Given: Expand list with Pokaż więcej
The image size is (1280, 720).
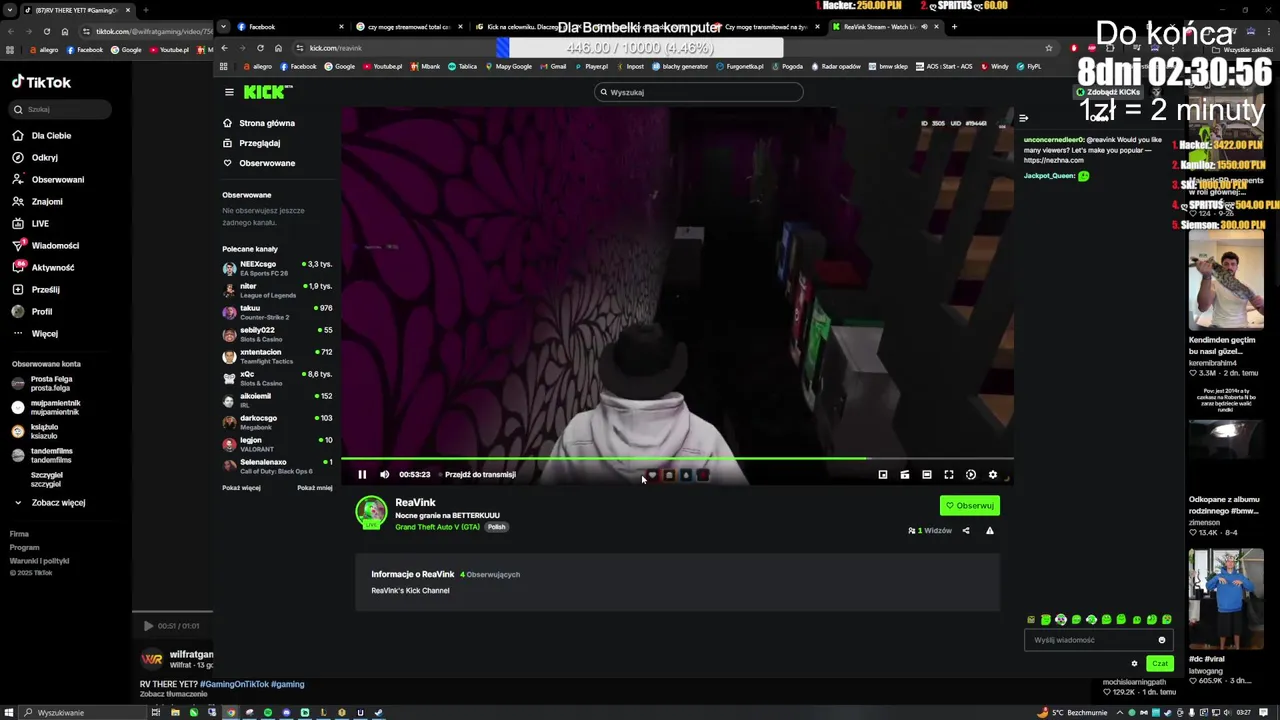Looking at the screenshot, I should (241, 488).
